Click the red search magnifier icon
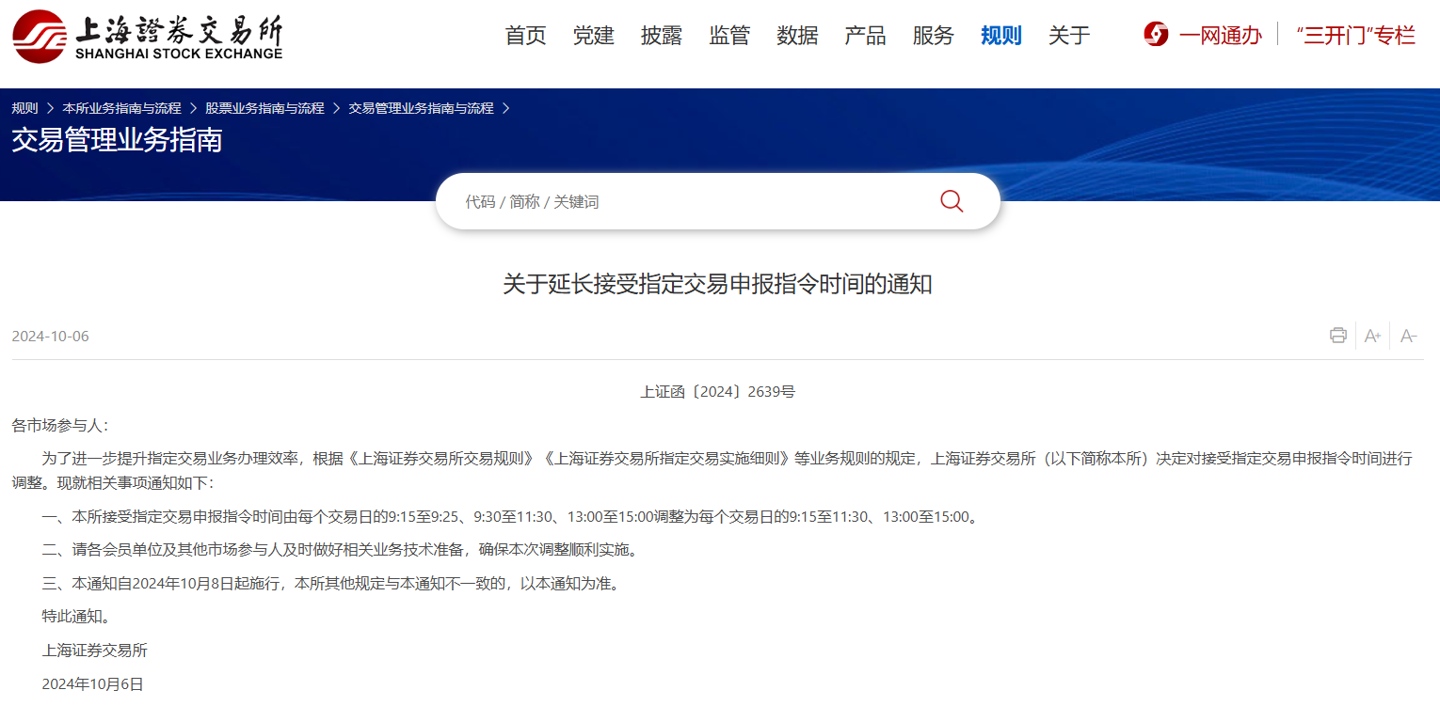The height and width of the screenshot is (706, 1440). (951, 201)
